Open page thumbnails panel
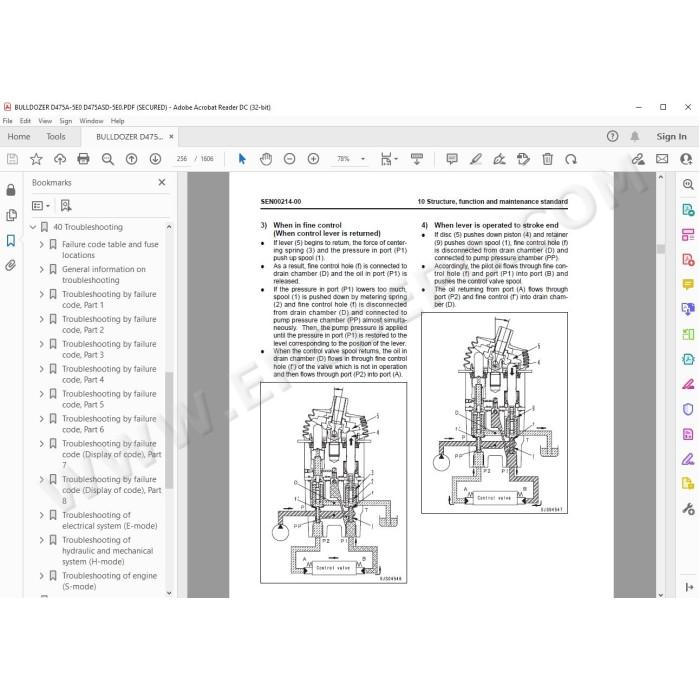Viewport: 700px width, 700px height. (11, 216)
